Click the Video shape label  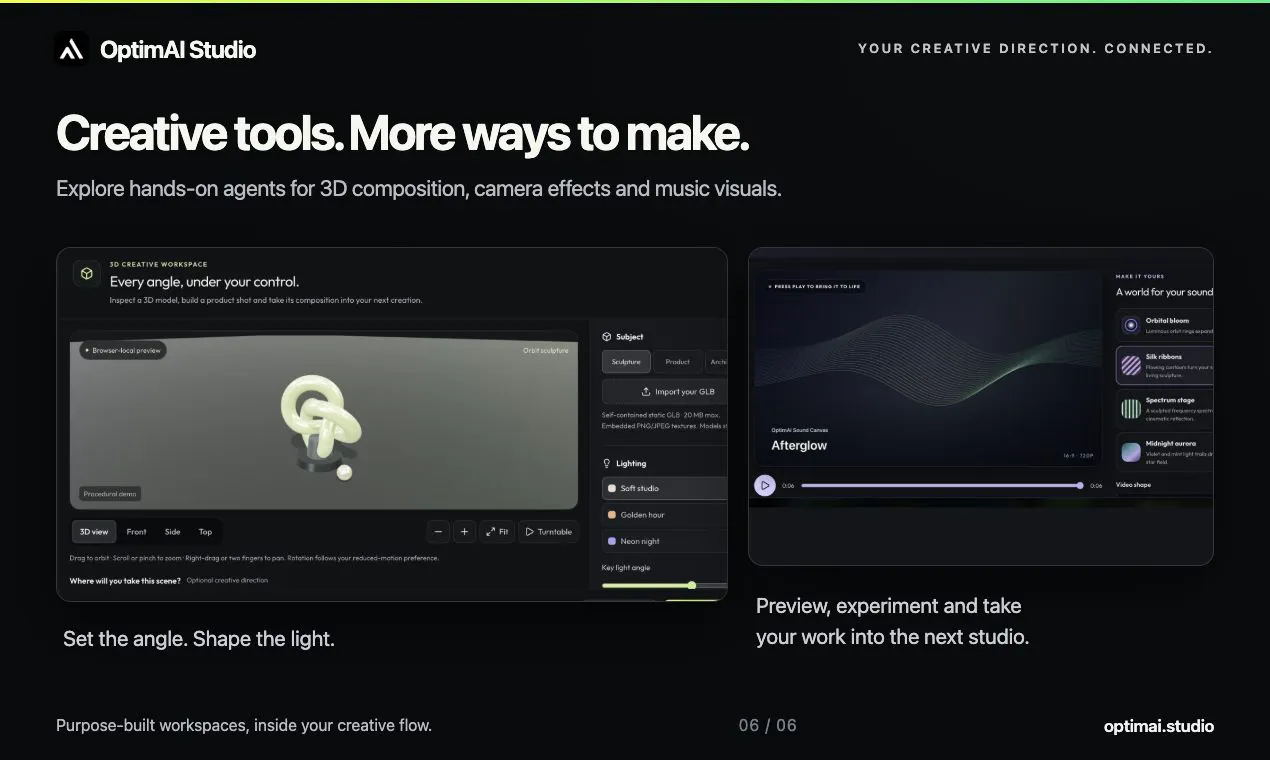coord(1134,485)
